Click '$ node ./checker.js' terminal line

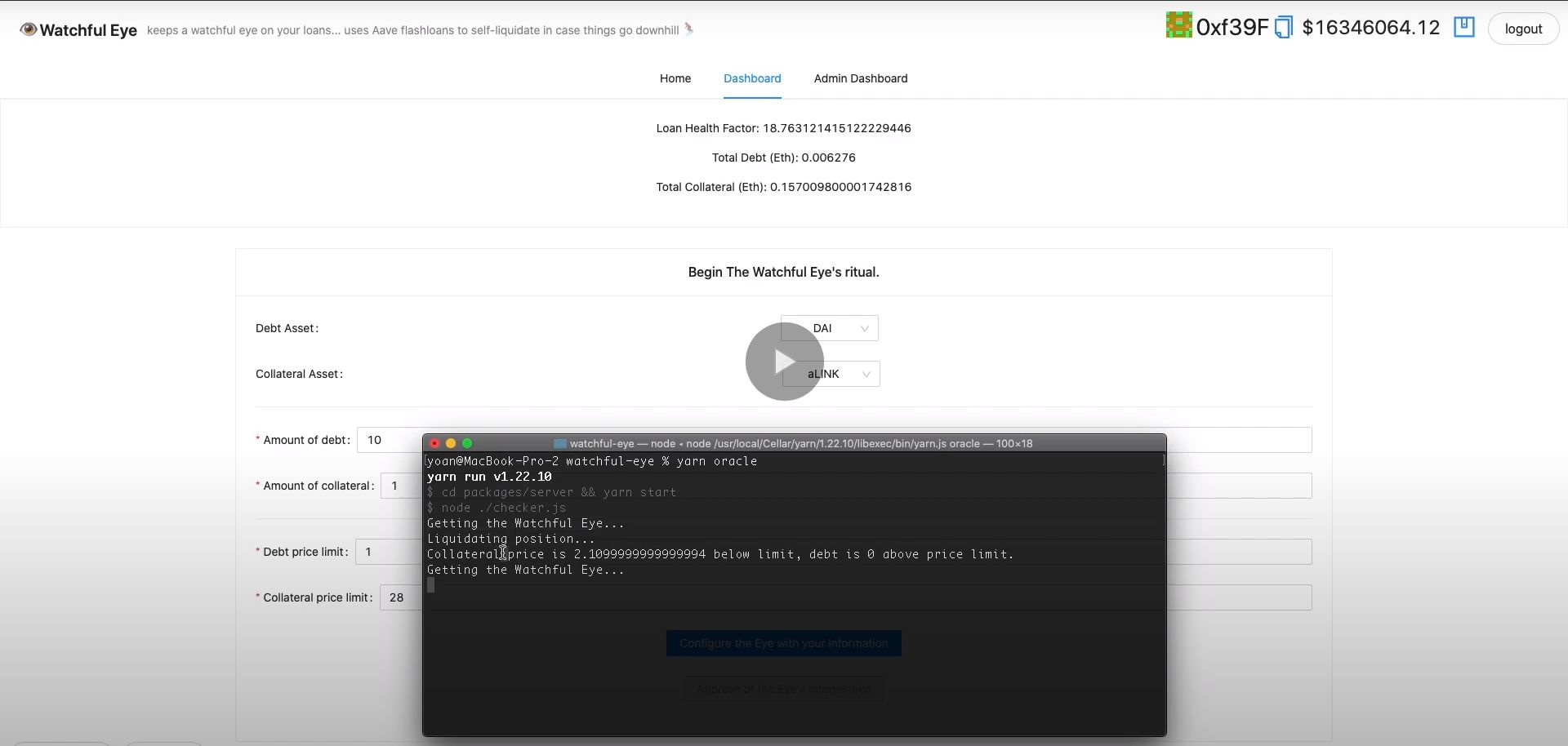(x=497, y=508)
